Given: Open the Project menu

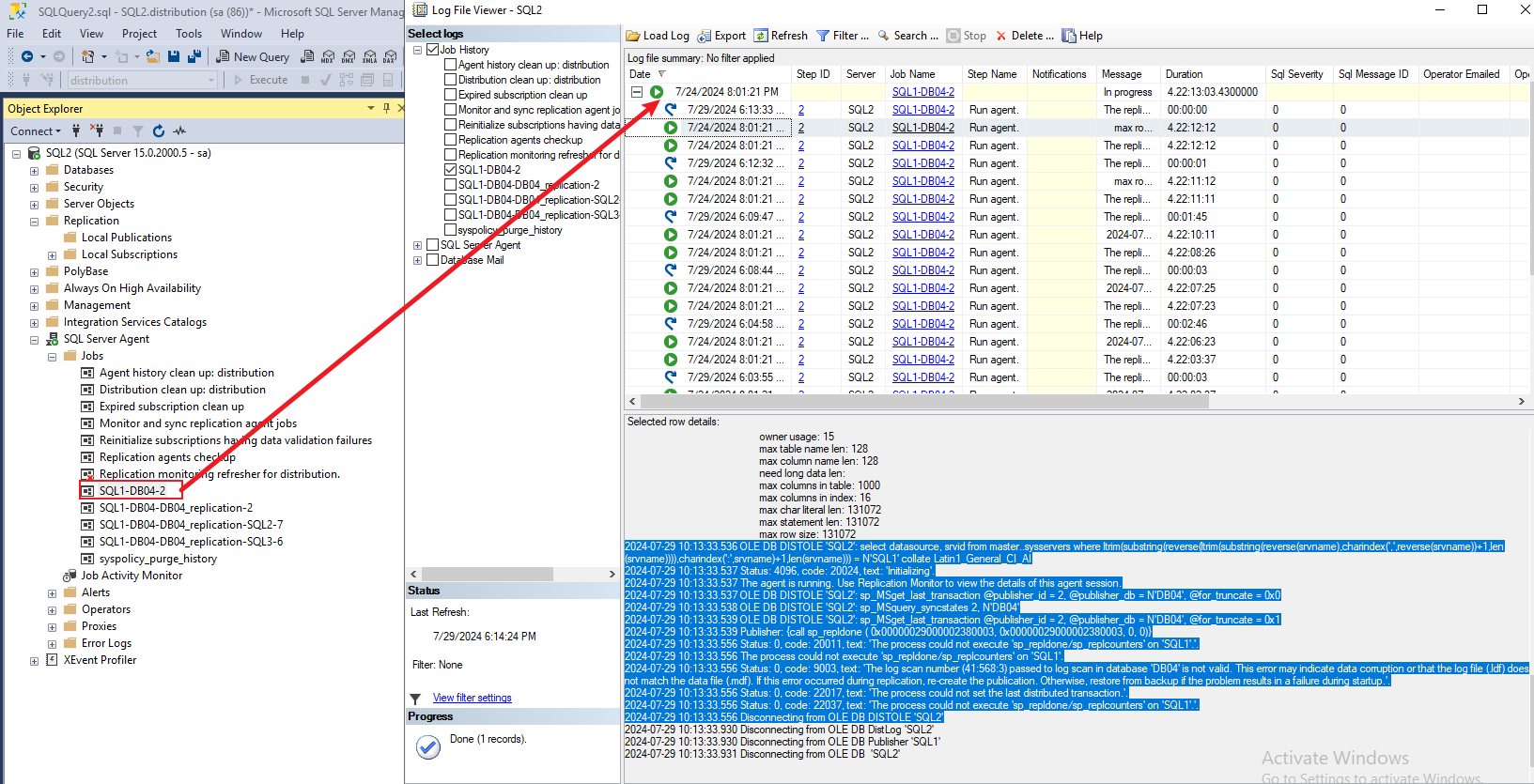Looking at the screenshot, I should (140, 34).
